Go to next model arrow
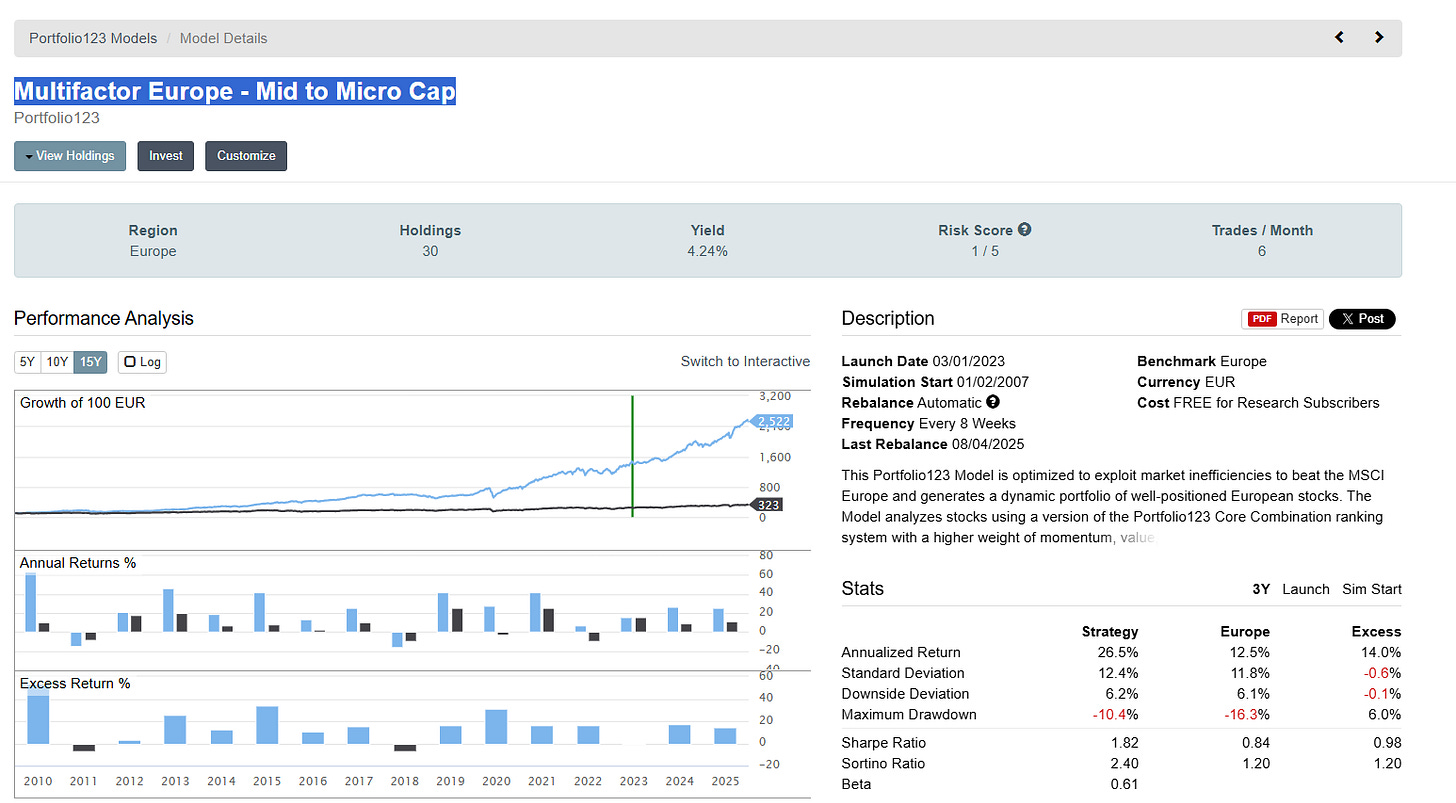The image size is (1456, 803). (1379, 38)
